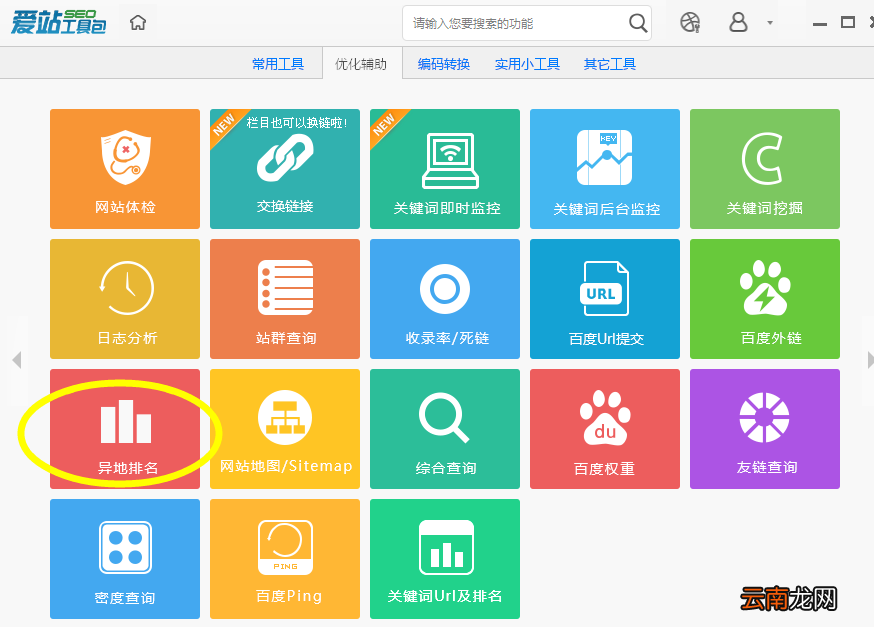This screenshot has width=874, height=627.
Task: Click the search magnifier icon
Action: (x=638, y=23)
